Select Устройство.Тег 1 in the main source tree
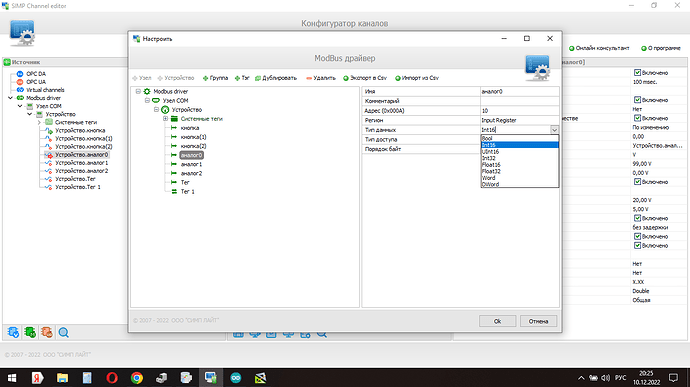 coord(77,187)
